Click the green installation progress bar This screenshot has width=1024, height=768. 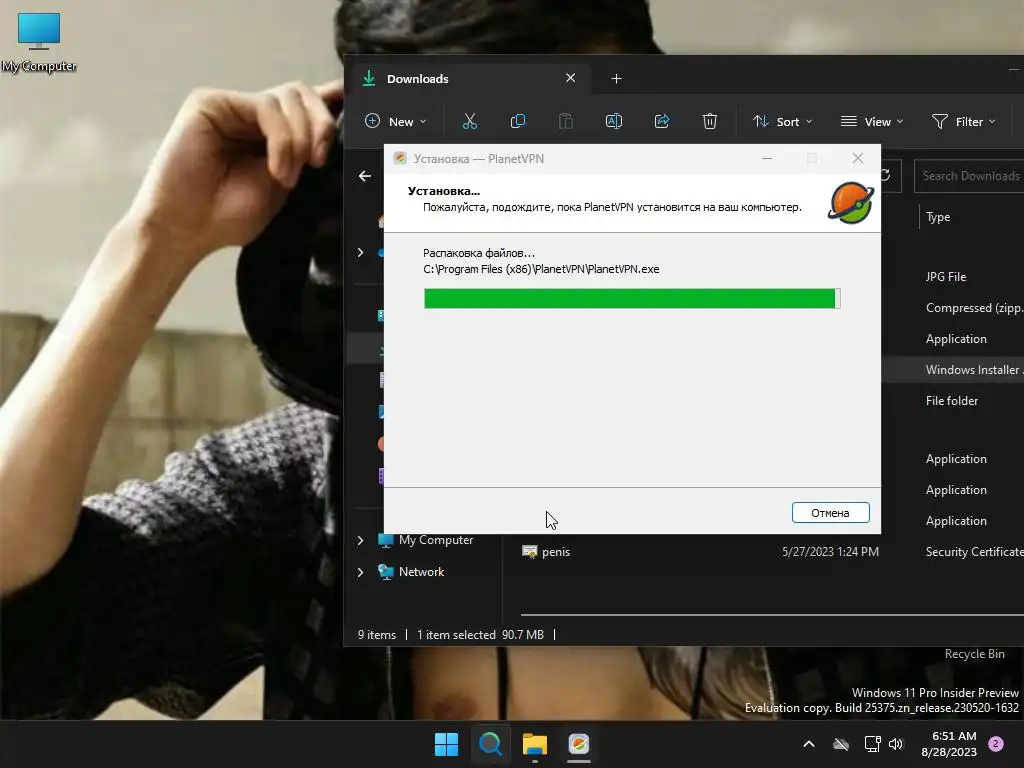tap(632, 298)
